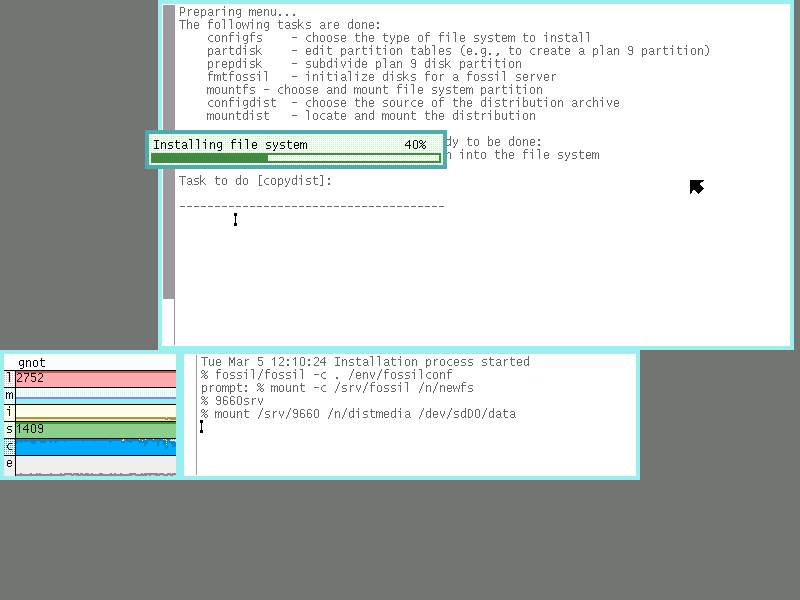
Task: Click the blue context switch graph
Action: click(x=95, y=447)
